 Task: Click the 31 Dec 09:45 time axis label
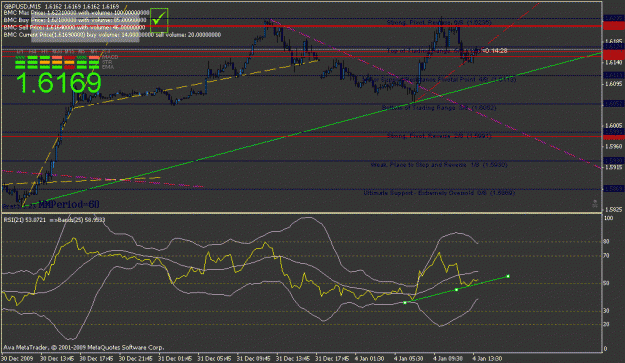tap(254, 358)
